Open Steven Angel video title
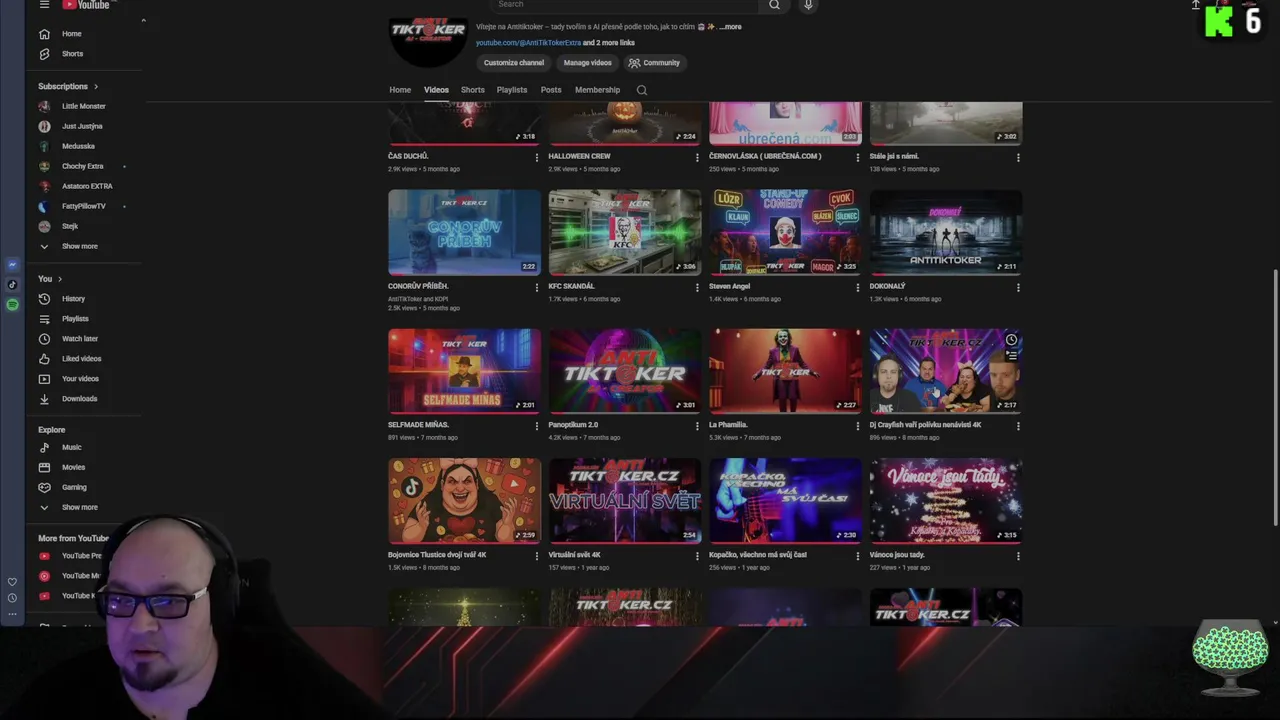The width and height of the screenshot is (1280, 720). point(729,287)
